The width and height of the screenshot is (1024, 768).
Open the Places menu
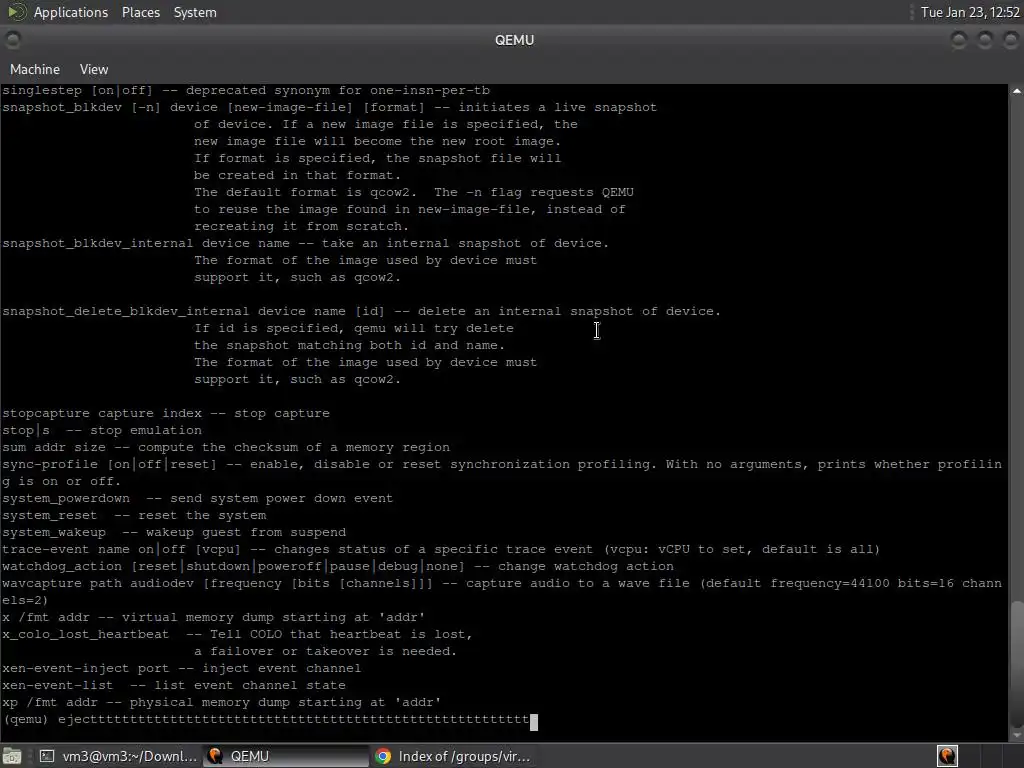(x=140, y=12)
